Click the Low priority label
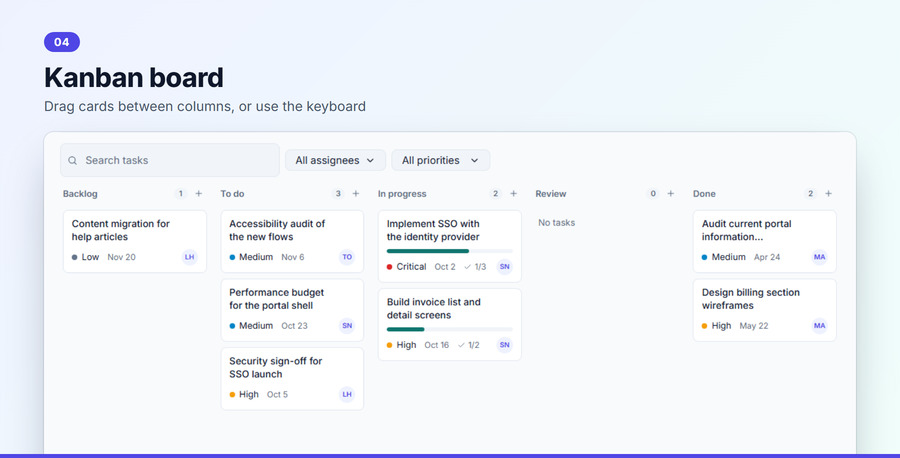The image size is (900, 458). tap(90, 257)
